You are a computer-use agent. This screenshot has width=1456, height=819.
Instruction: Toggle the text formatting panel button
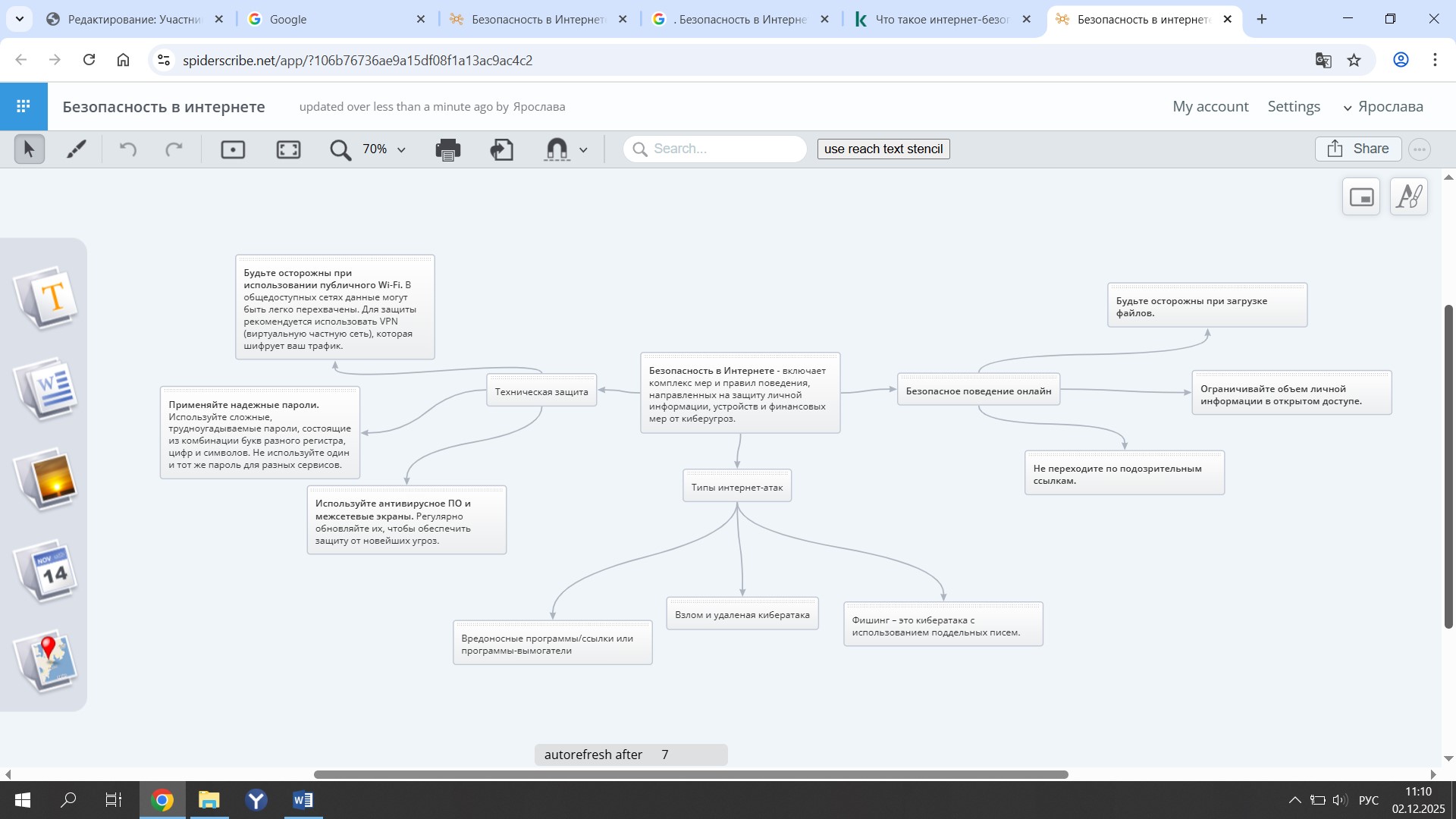(x=1409, y=197)
